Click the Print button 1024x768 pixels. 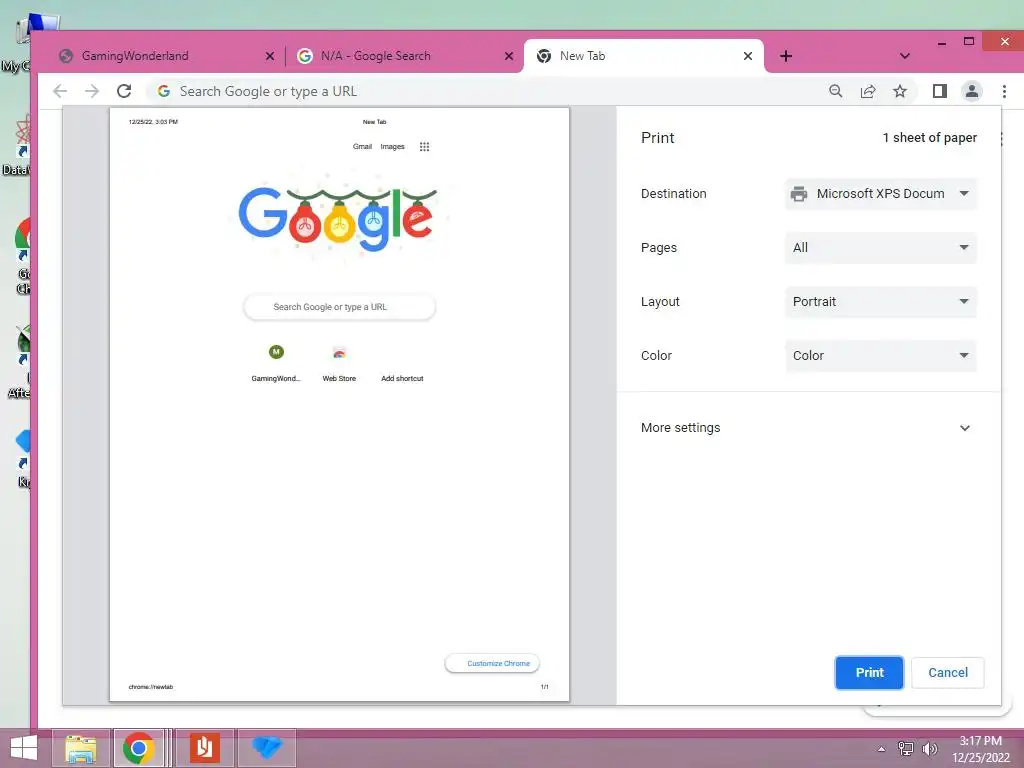pos(869,673)
